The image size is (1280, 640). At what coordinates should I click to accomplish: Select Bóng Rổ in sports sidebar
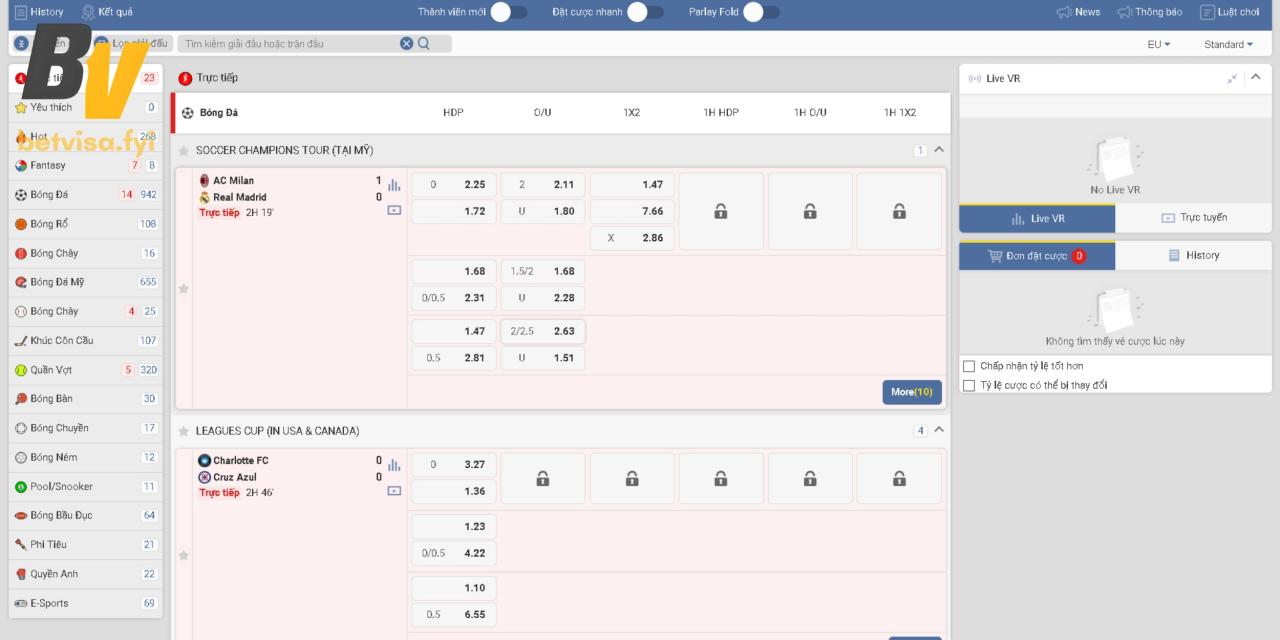48,224
